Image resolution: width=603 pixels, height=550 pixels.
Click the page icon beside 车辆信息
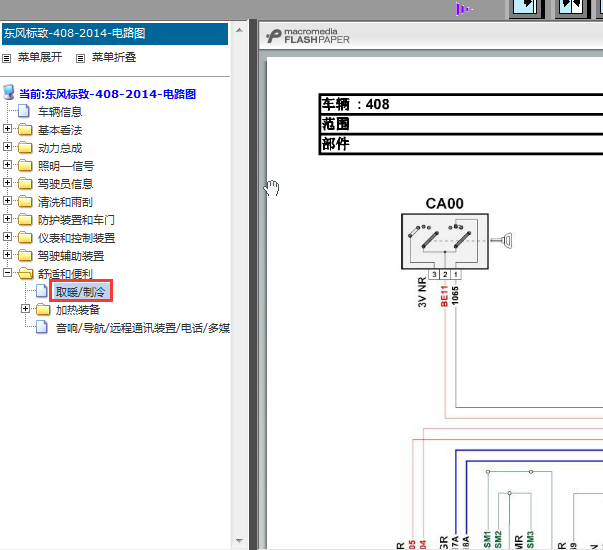pyautogui.click(x=24, y=111)
